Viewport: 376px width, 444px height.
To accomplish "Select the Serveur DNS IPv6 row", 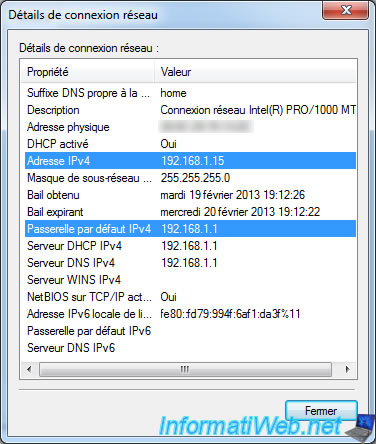I will click(x=190, y=348).
